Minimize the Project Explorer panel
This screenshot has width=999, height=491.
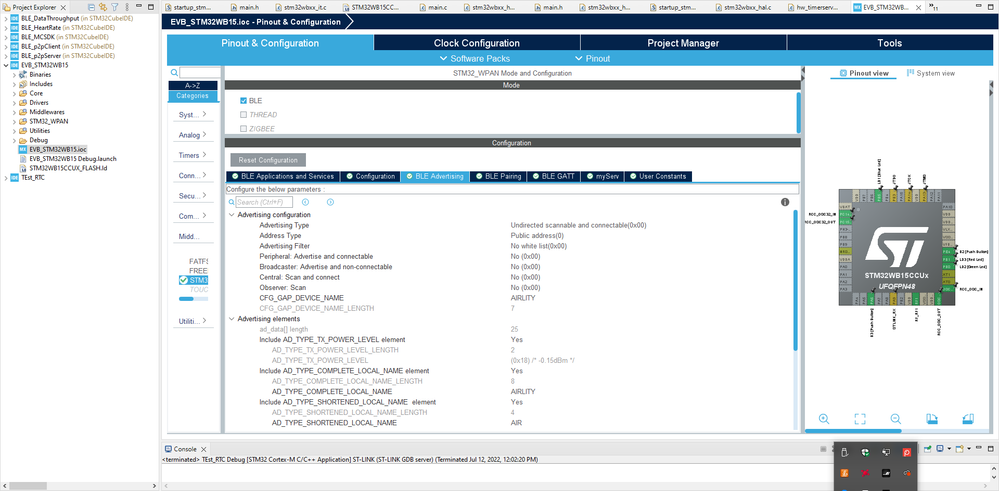(139, 6)
